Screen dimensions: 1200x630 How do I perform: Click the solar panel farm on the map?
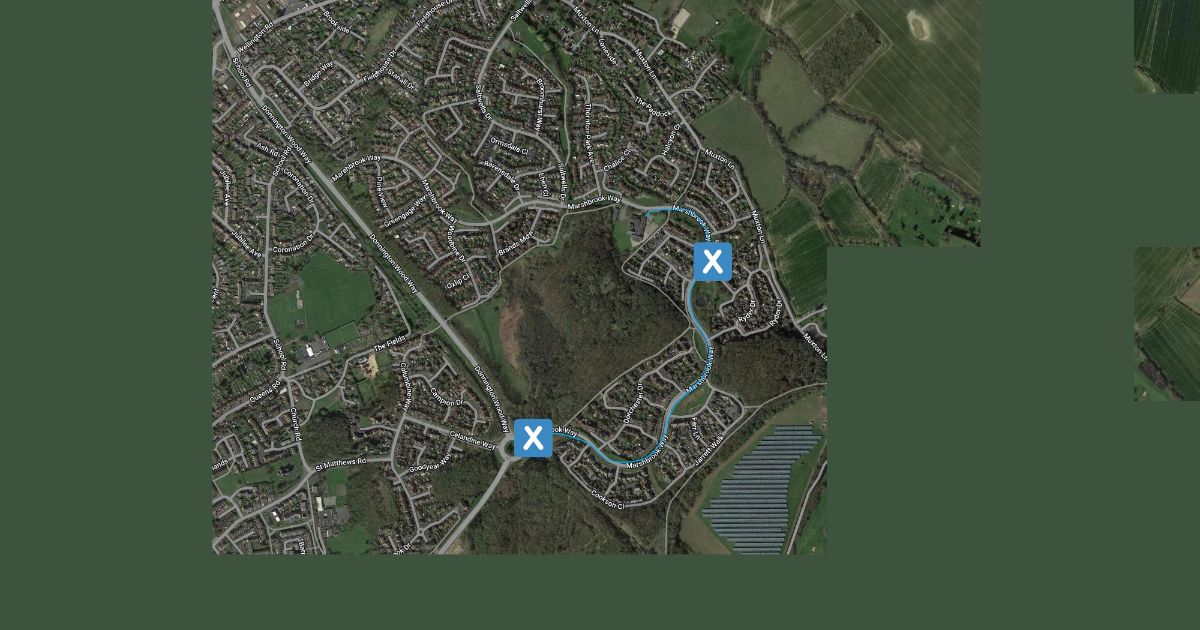tap(760, 488)
